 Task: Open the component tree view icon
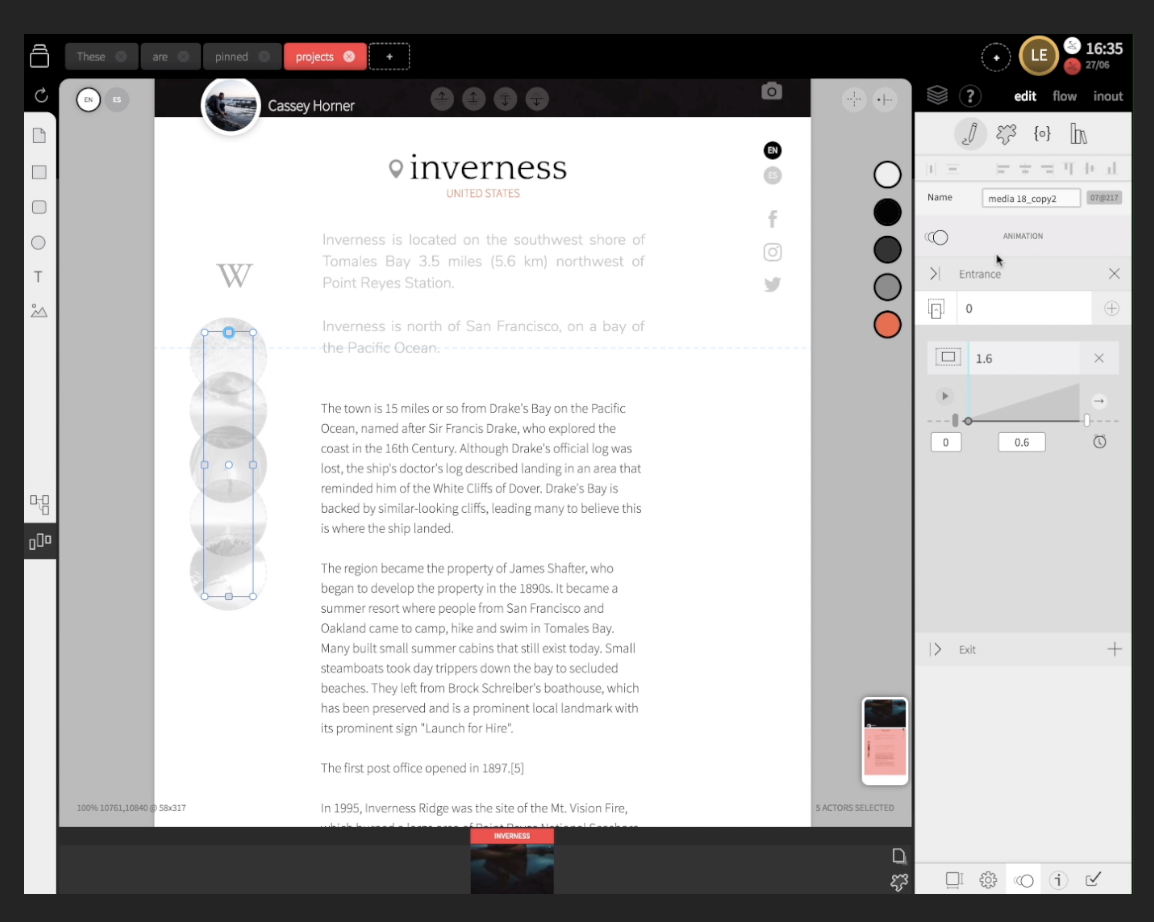coord(40,504)
